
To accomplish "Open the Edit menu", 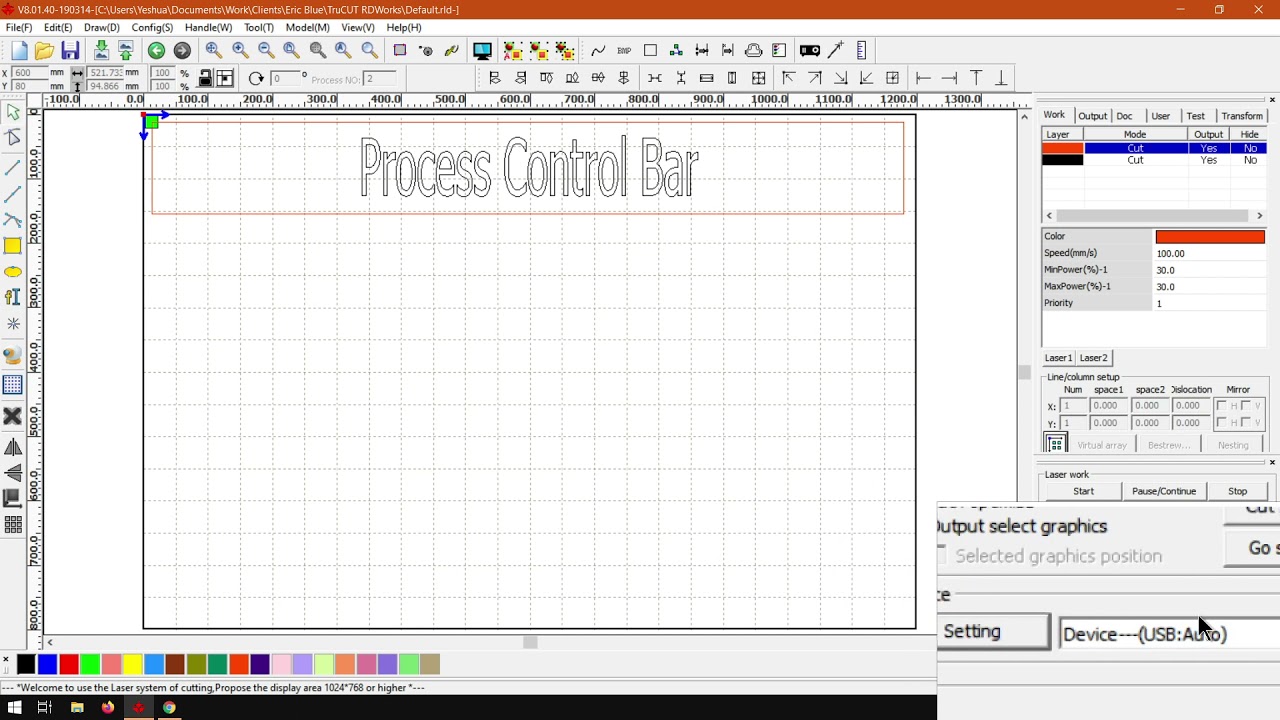I will pos(58,28).
